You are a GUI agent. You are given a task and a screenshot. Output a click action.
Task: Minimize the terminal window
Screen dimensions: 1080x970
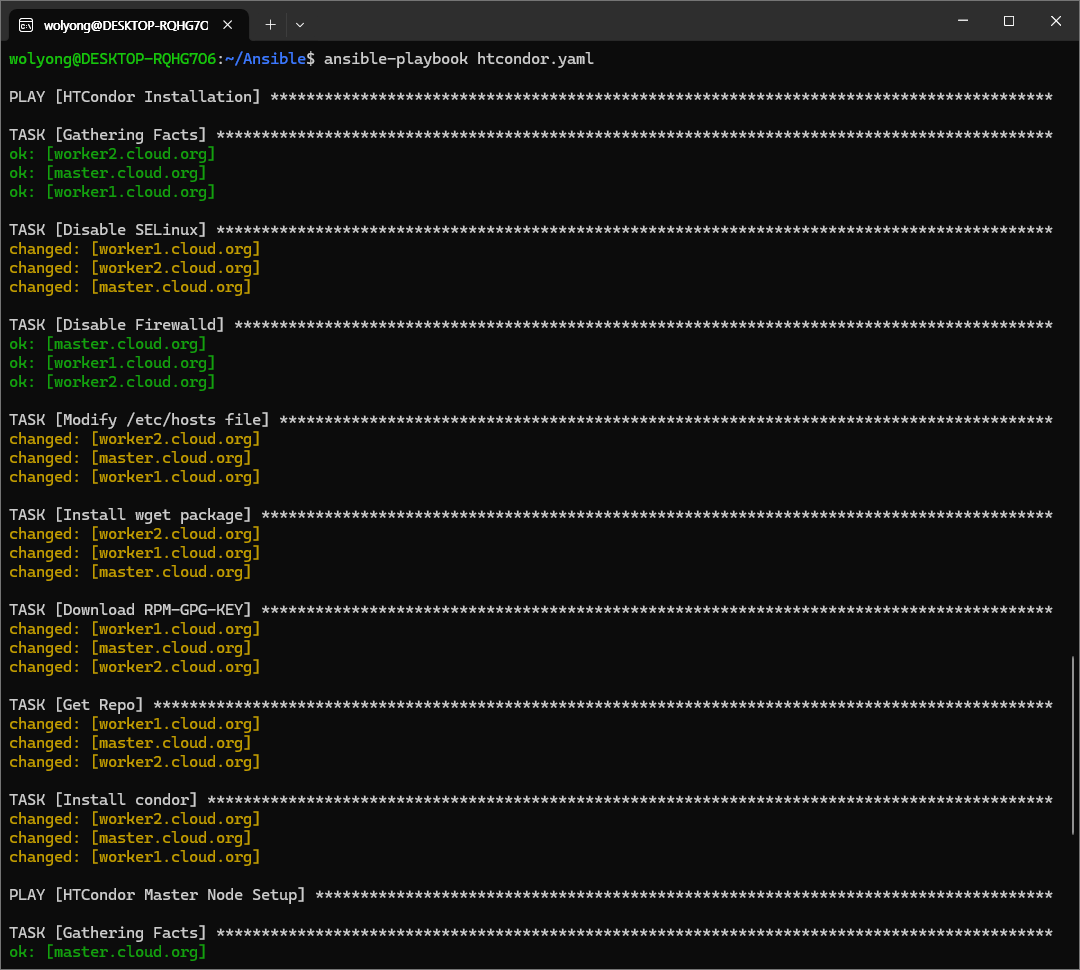tap(962, 21)
